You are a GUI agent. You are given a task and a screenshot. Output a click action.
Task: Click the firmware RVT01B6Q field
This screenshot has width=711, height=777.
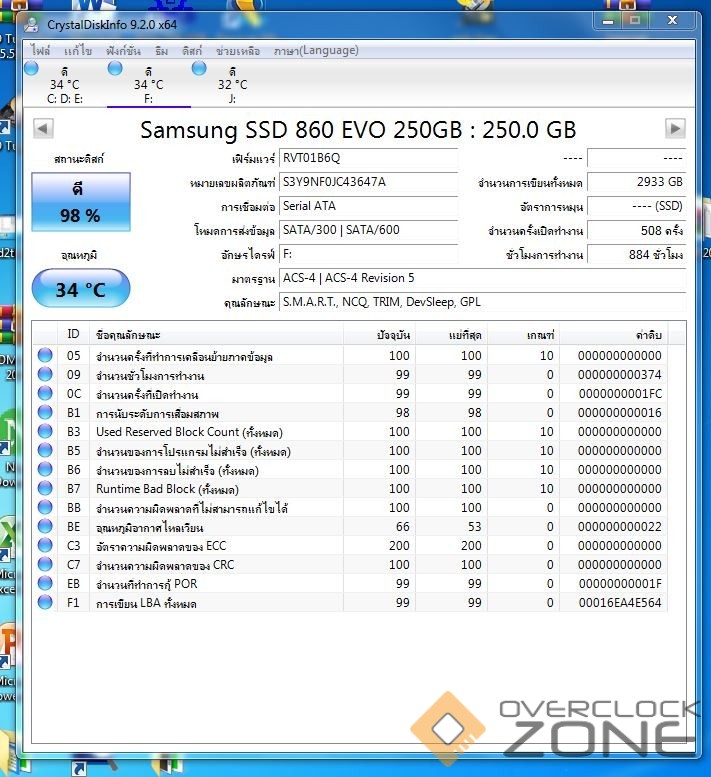367,158
